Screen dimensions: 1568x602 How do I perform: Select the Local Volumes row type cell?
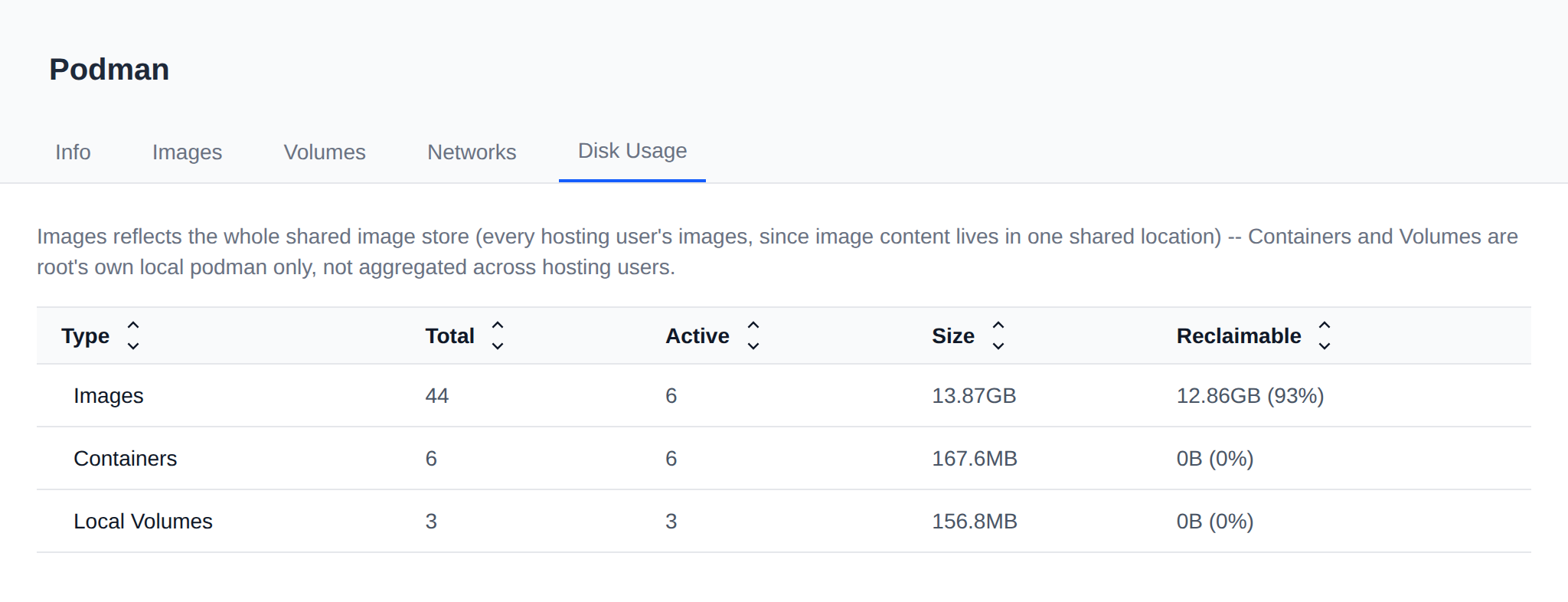point(143,522)
